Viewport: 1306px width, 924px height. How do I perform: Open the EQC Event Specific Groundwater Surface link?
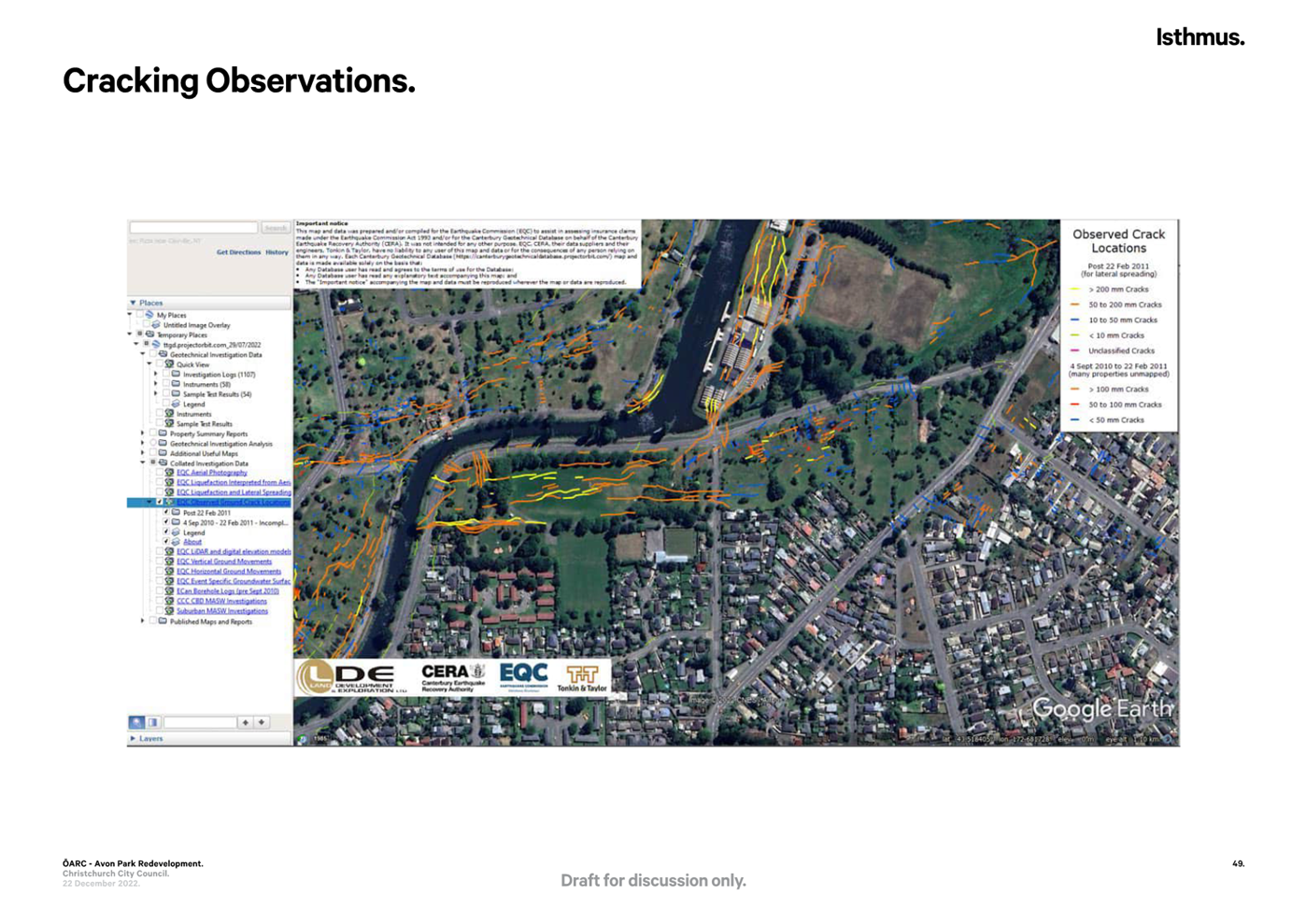(234, 581)
